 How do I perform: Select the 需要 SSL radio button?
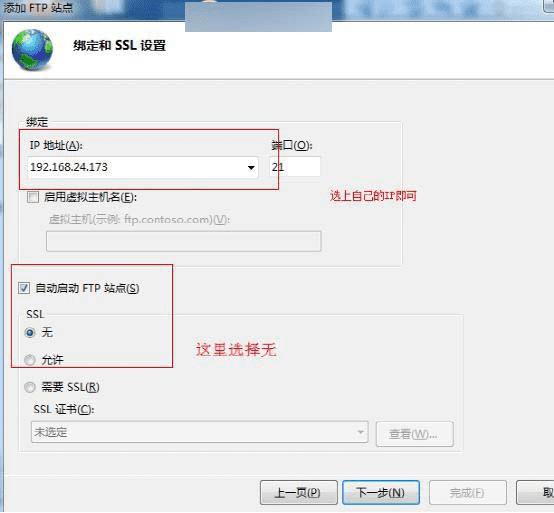click(x=30, y=387)
